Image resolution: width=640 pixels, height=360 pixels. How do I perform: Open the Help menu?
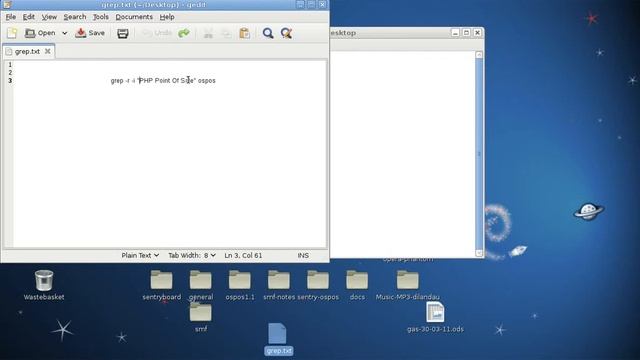pyautogui.click(x=167, y=17)
